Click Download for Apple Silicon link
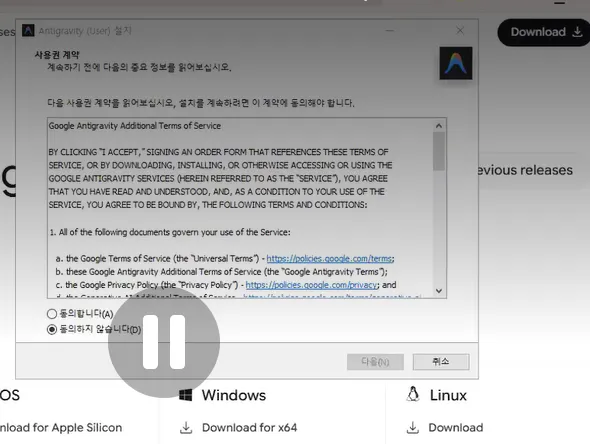Image resolution: width=590 pixels, height=444 pixels. click(x=61, y=427)
